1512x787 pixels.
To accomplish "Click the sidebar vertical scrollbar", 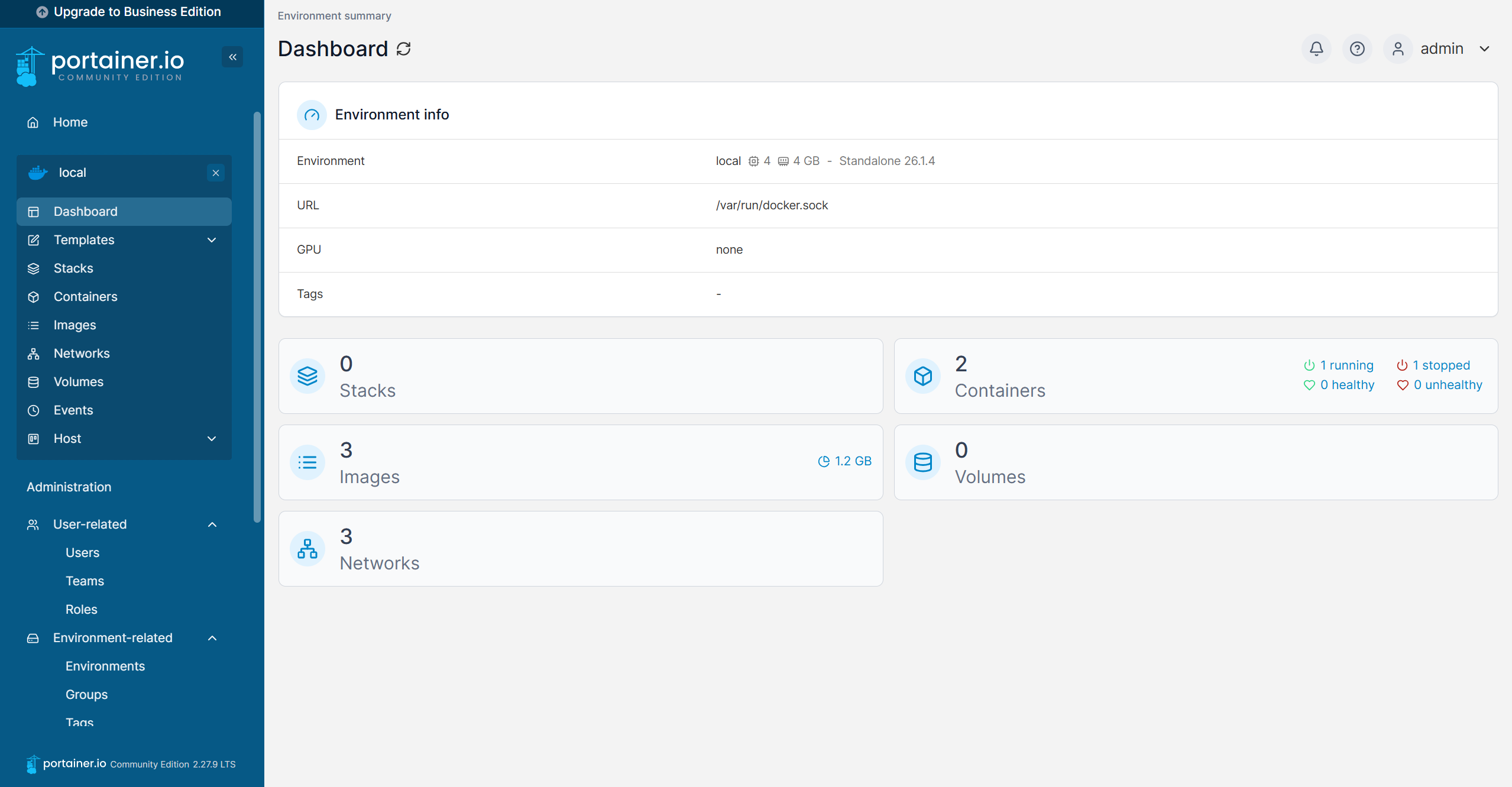I will click(257, 317).
